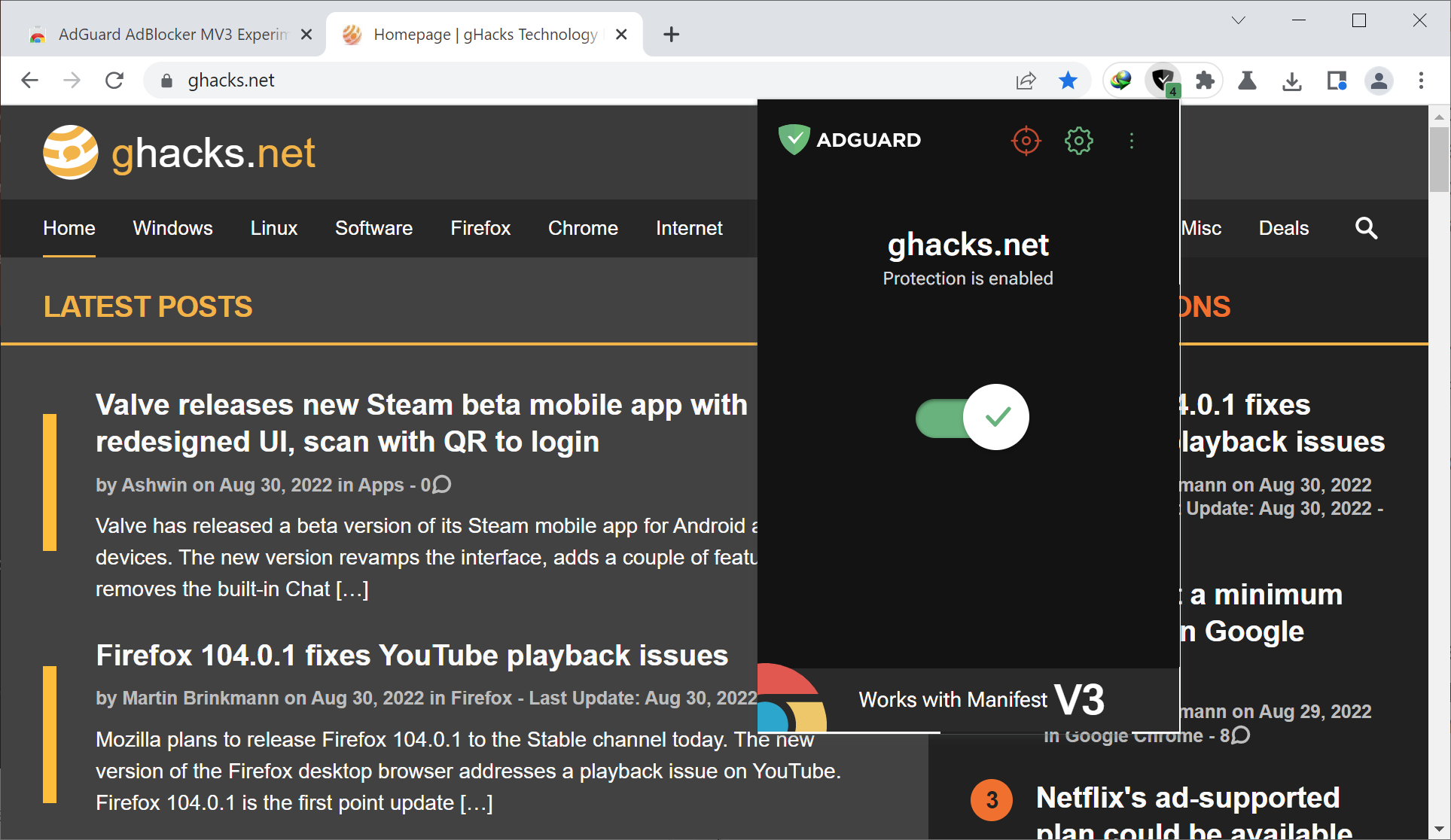
Task: Select the Chrome tab in navigation
Action: (x=582, y=229)
